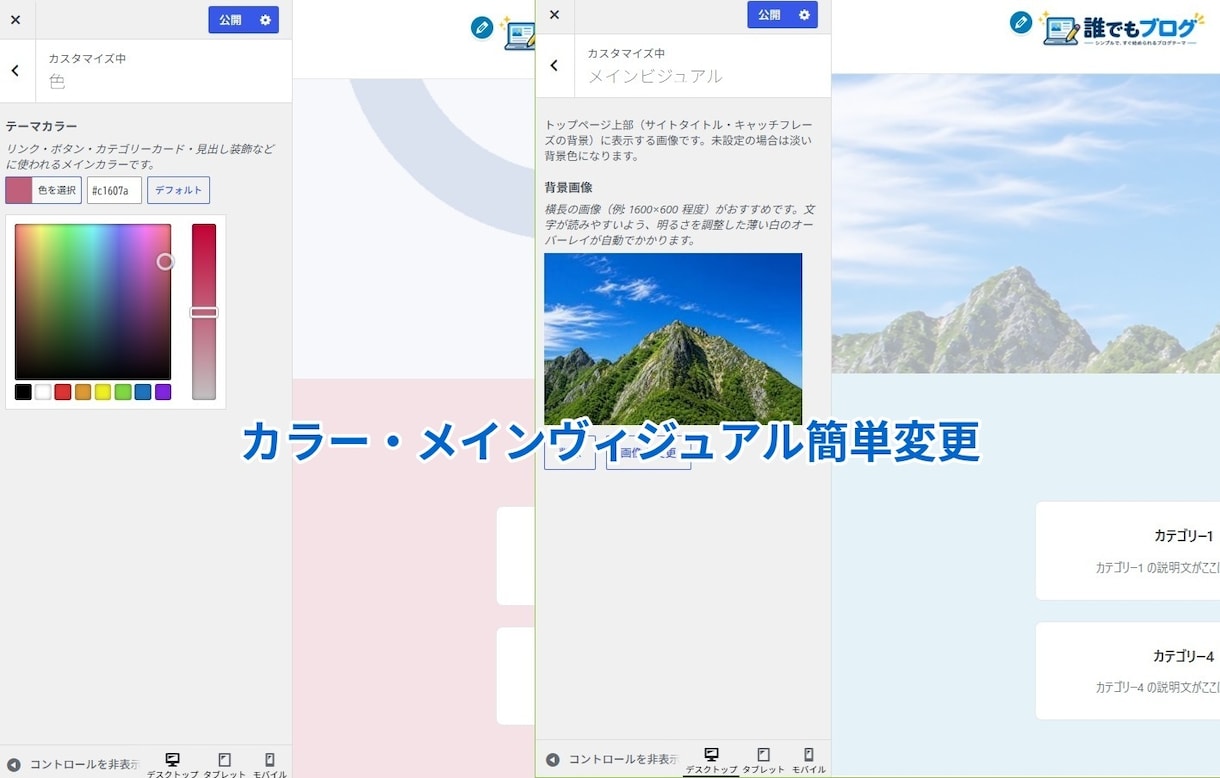The width and height of the screenshot is (1220, 778).
Task: Click the vertical color slider handle
Action: (x=204, y=313)
